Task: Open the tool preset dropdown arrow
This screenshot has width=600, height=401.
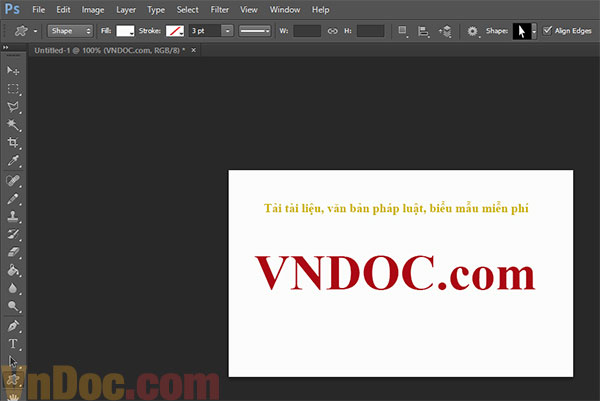Action: pos(36,31)
